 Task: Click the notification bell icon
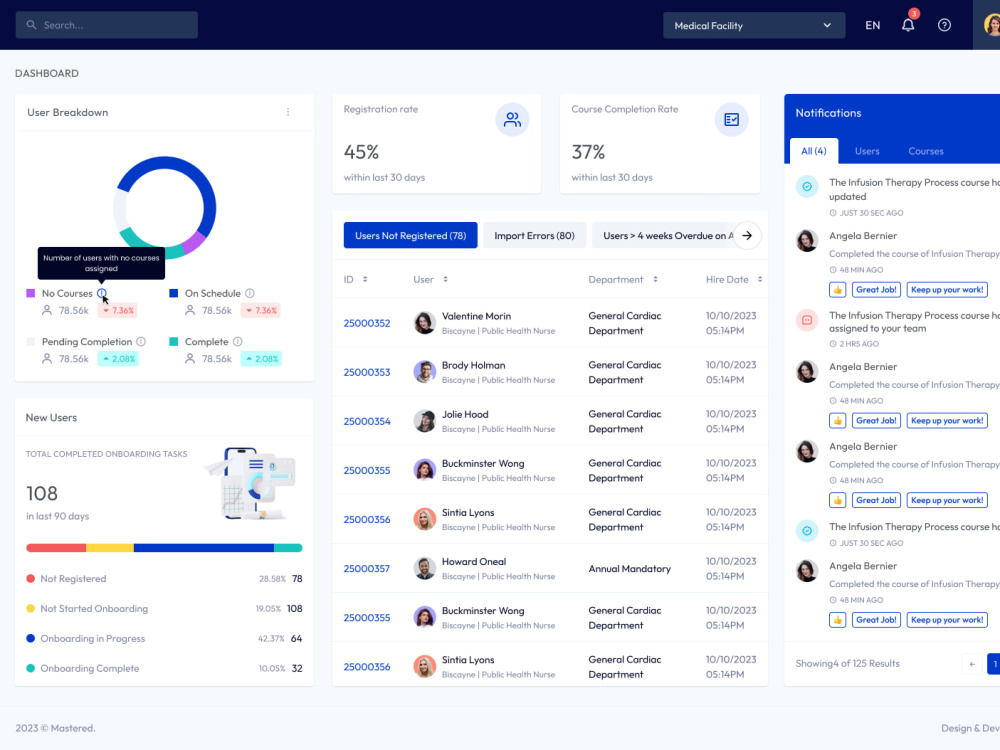(908, 25)
